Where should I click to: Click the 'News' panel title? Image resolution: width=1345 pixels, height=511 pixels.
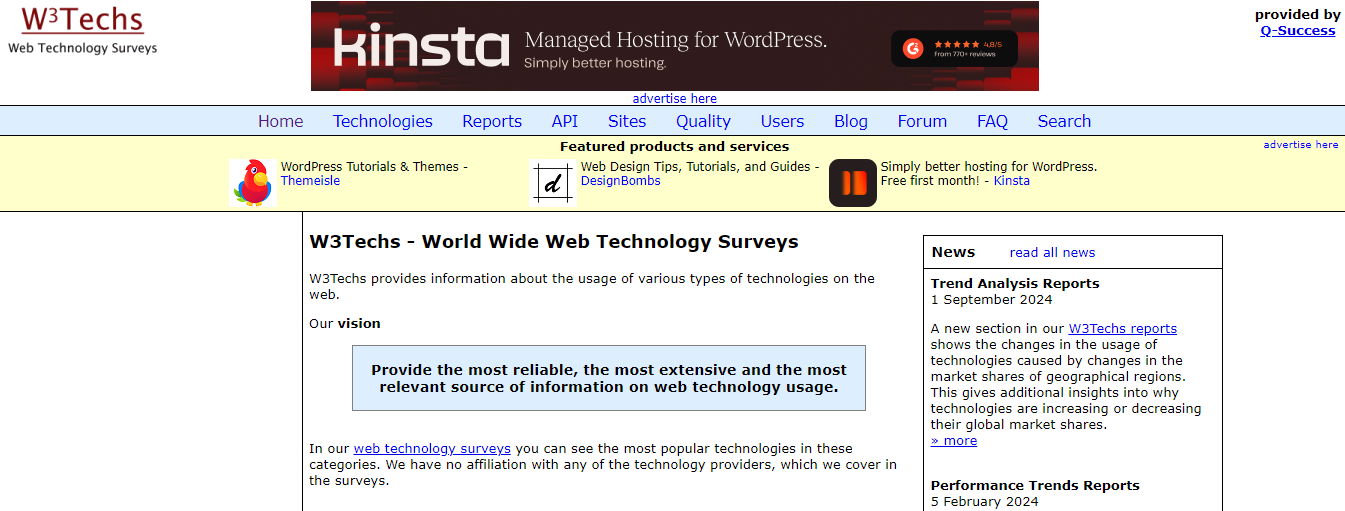click(953, 252)
